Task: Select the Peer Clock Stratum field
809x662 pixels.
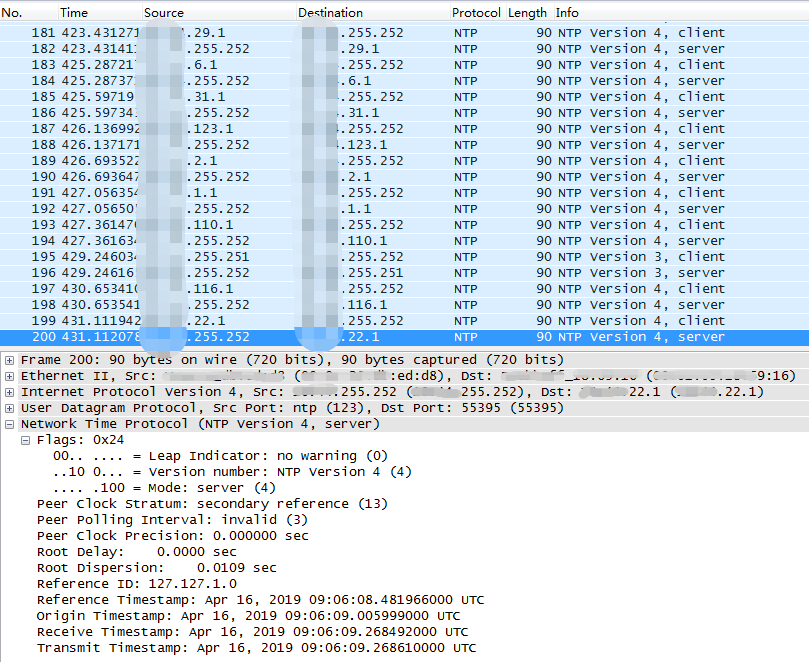Action: click(x=212, y=504)
